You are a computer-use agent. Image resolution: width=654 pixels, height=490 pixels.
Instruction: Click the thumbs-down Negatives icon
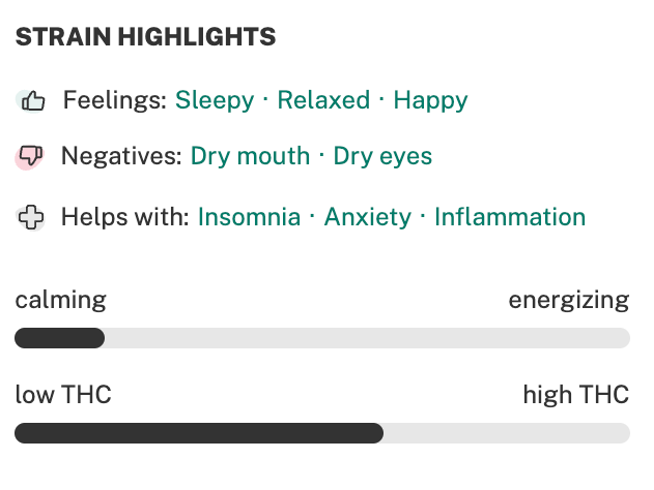point(30,157)
